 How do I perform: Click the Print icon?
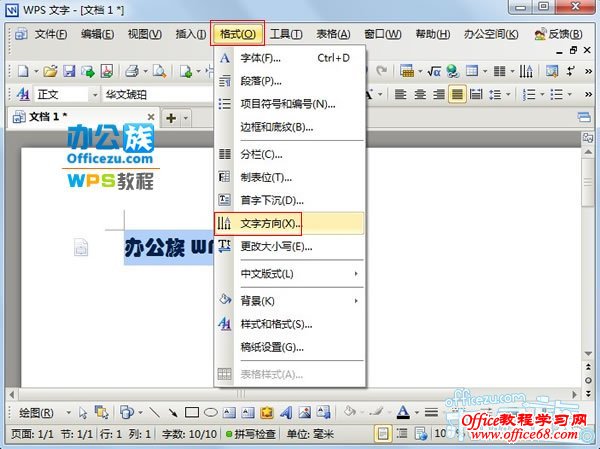132,71
